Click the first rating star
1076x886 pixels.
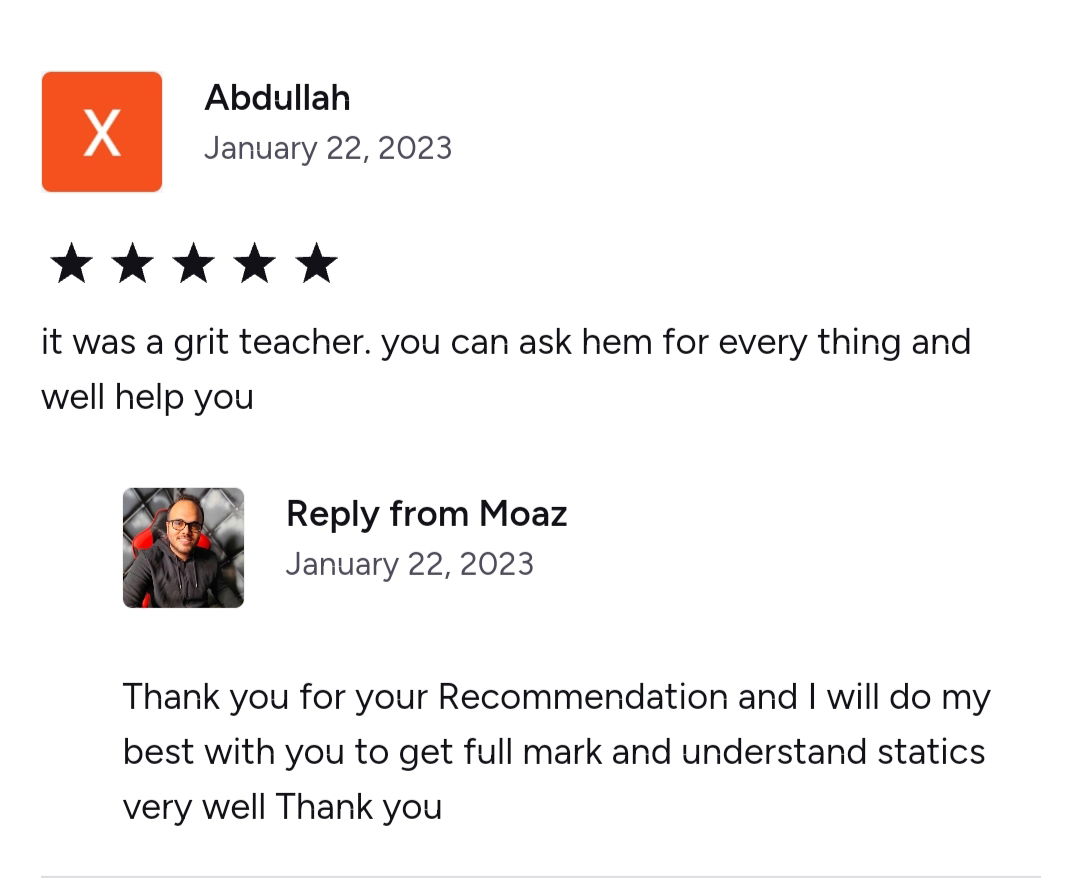point(71,265)
